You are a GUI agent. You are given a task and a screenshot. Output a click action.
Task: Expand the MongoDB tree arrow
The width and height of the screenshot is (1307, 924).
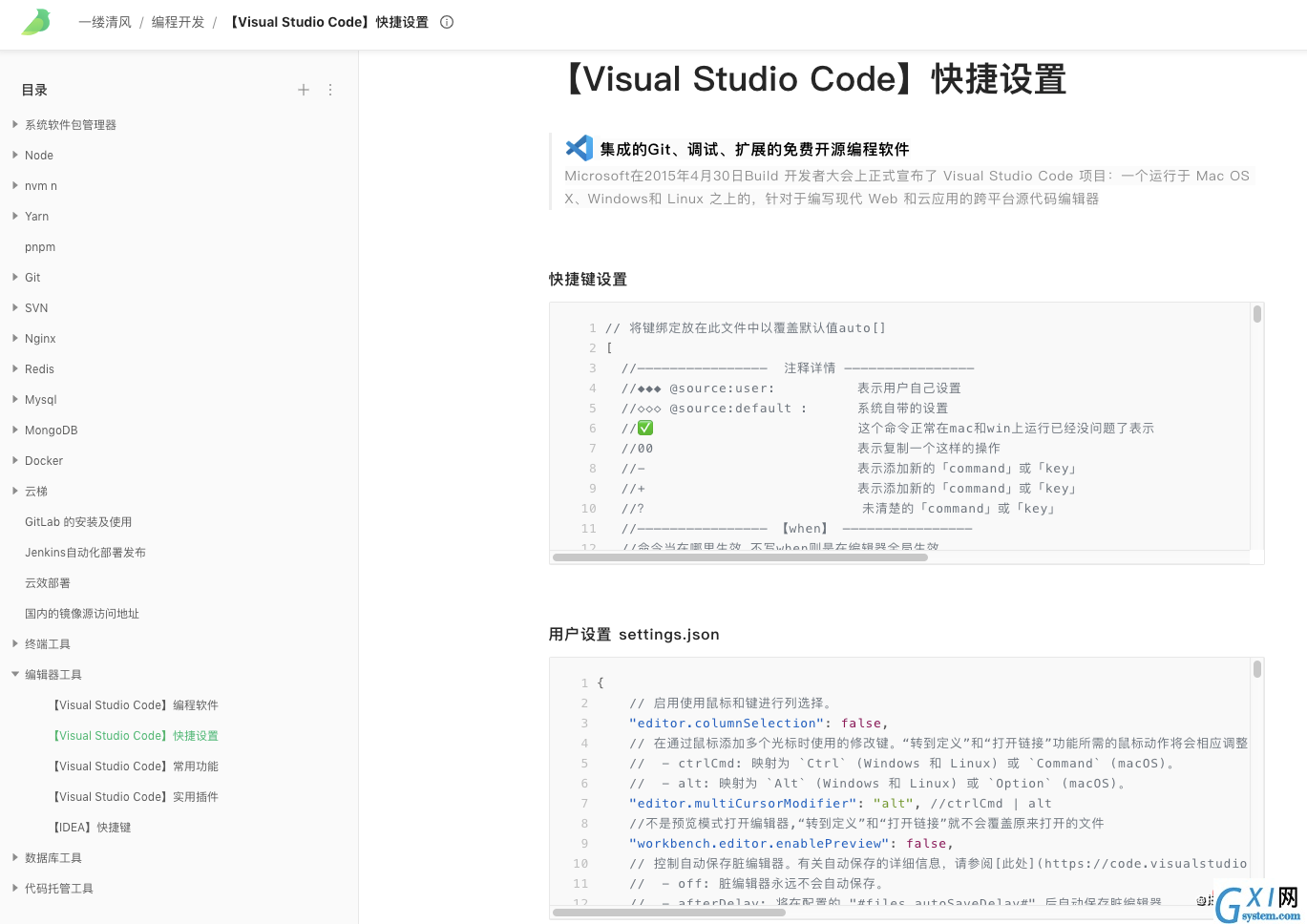click(x=15, y=430)
